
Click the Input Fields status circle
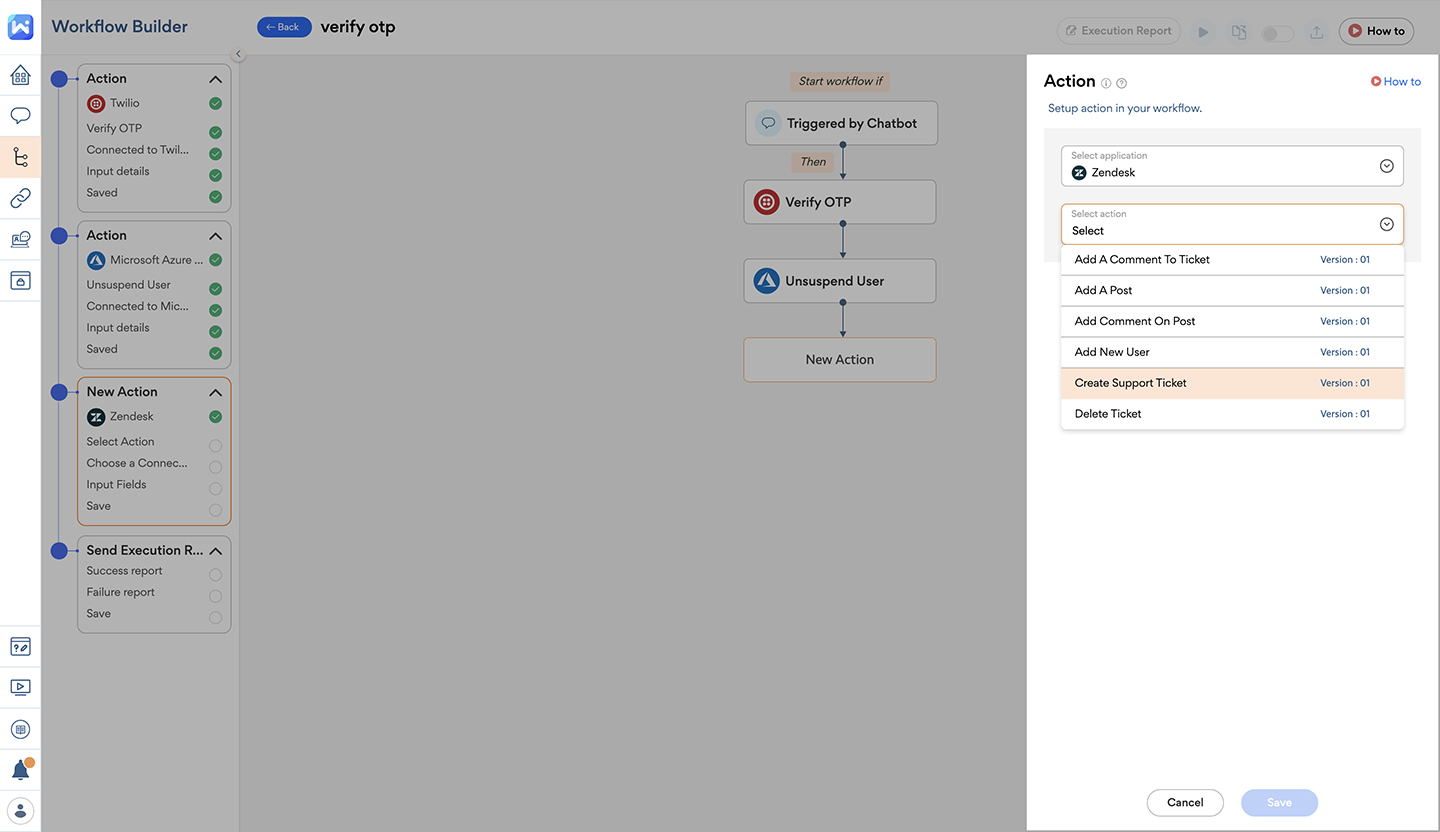pyautogui.click(x=215, y=489)
